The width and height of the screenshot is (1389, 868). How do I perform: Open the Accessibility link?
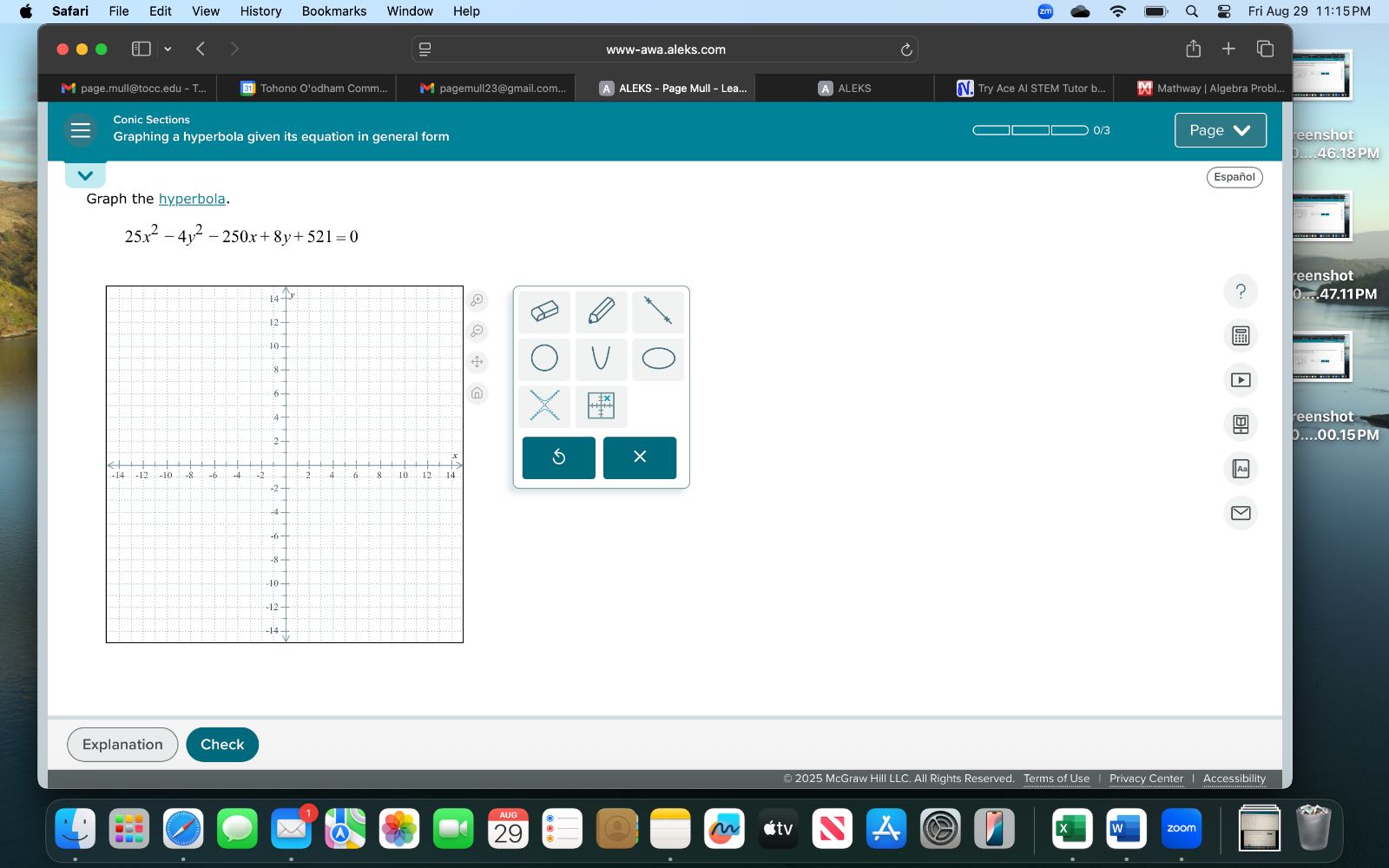pos(1234,779)
